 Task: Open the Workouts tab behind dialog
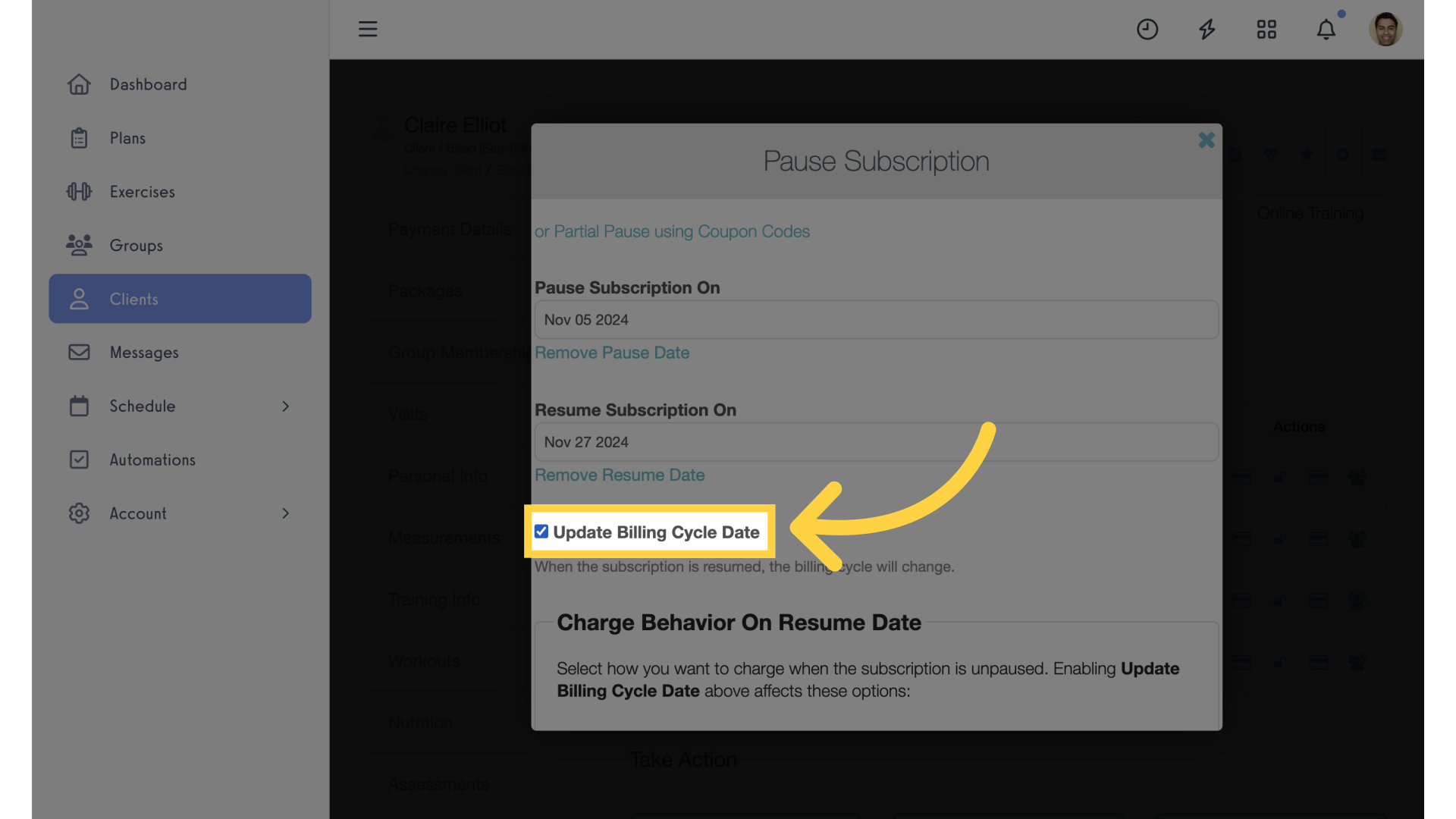(424, 661)
